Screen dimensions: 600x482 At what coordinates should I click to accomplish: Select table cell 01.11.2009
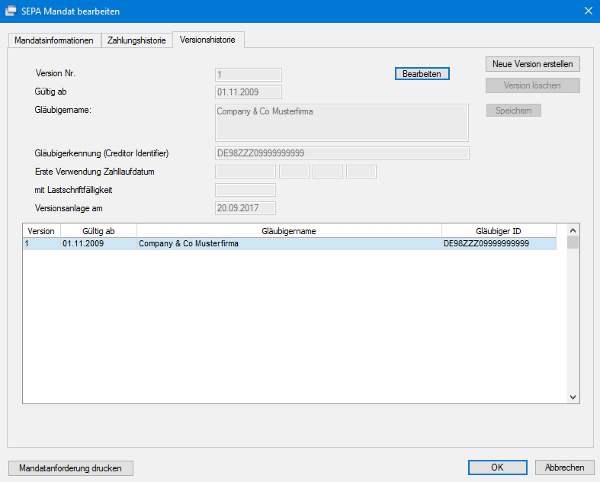98,244
